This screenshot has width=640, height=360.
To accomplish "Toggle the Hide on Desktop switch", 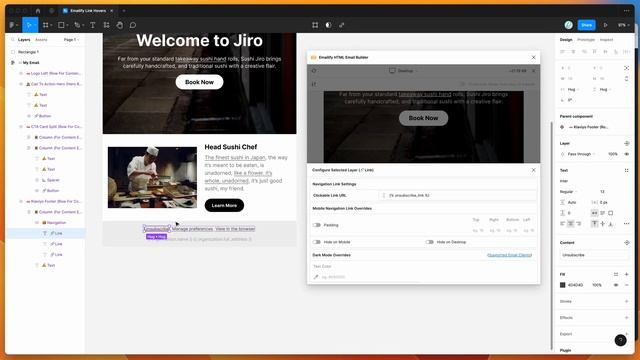I will coord(429,242).
